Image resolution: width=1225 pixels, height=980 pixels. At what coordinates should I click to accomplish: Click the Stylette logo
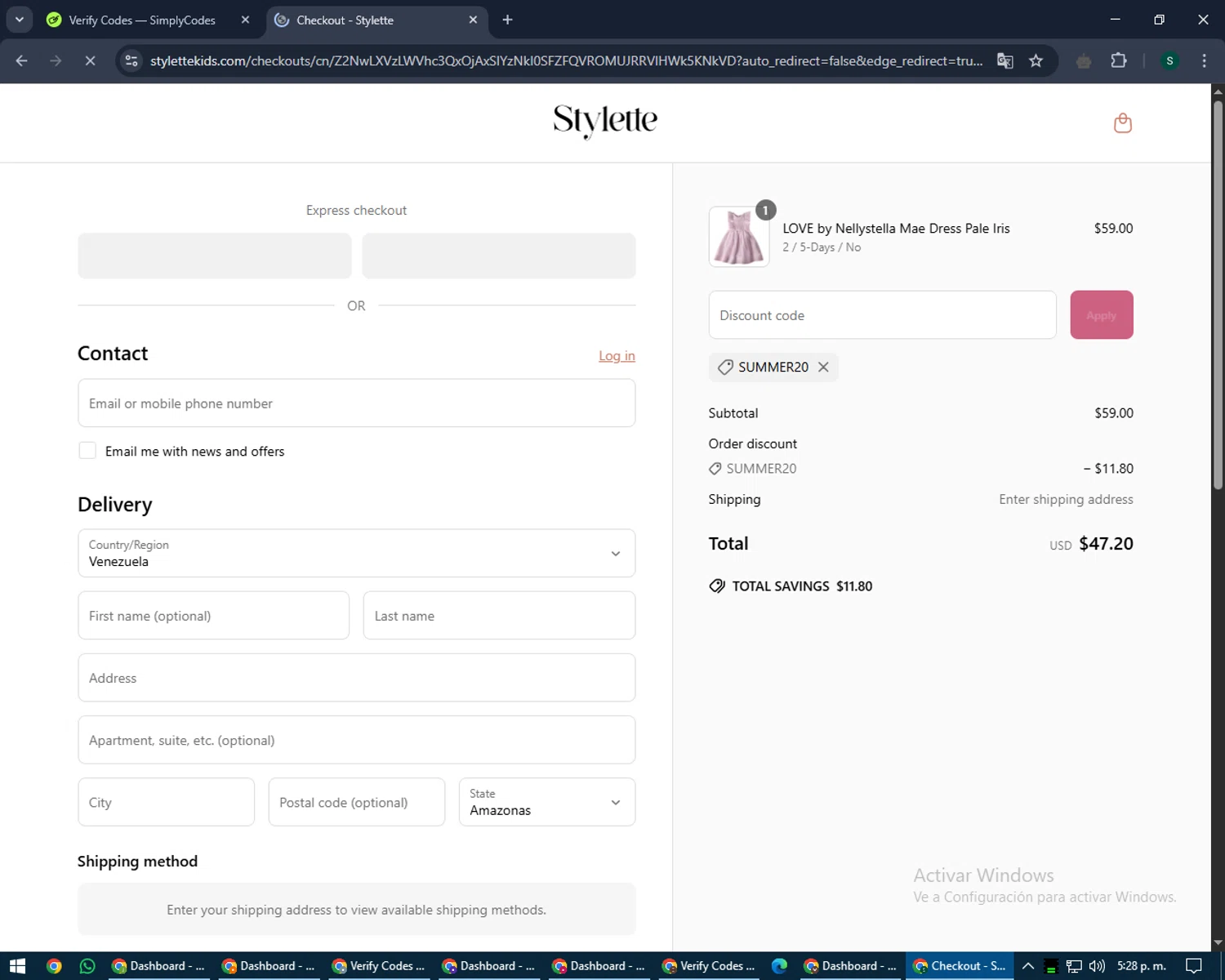click(605, 121)
